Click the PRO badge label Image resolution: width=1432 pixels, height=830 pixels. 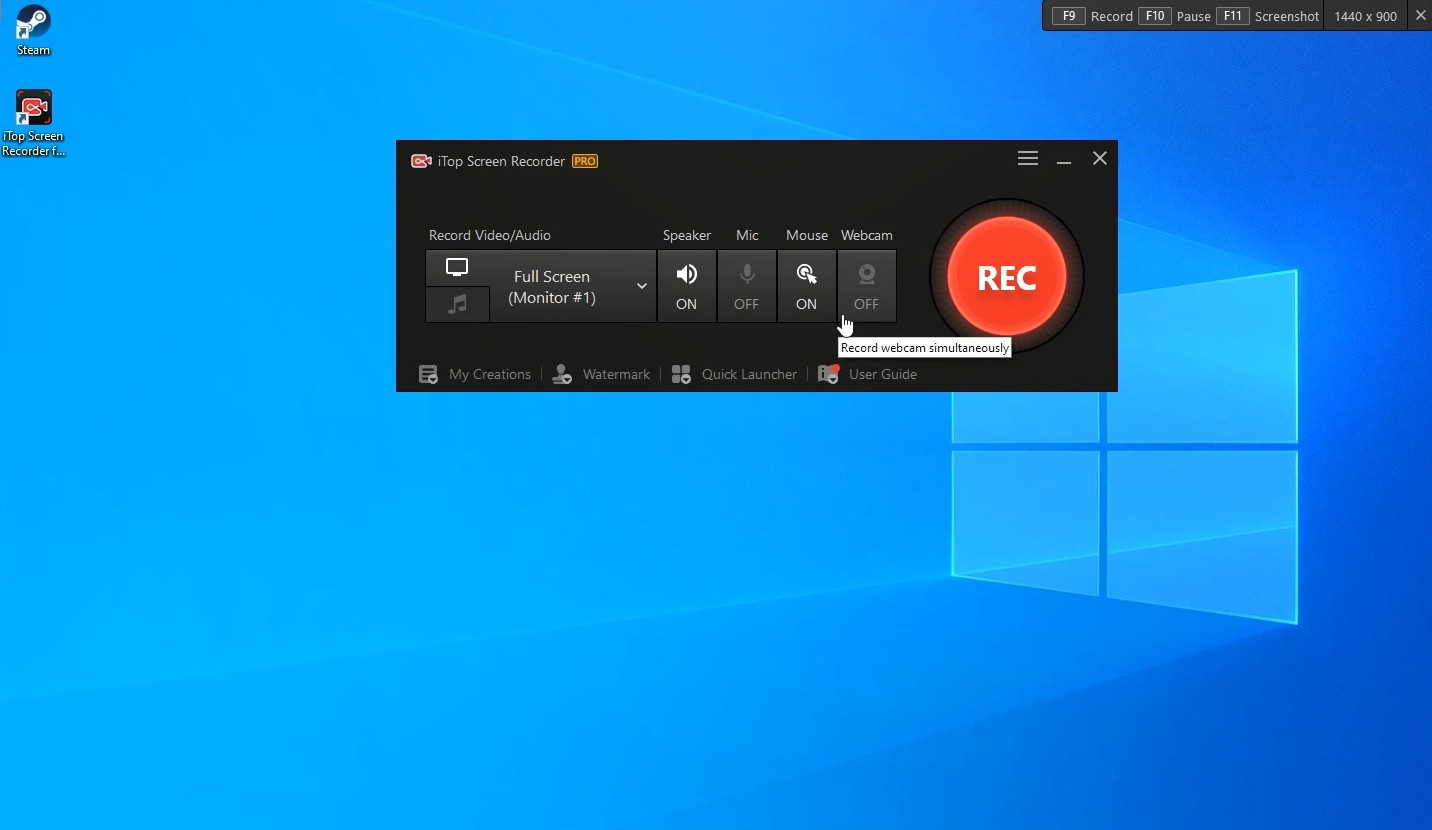(x=585, y=161)
